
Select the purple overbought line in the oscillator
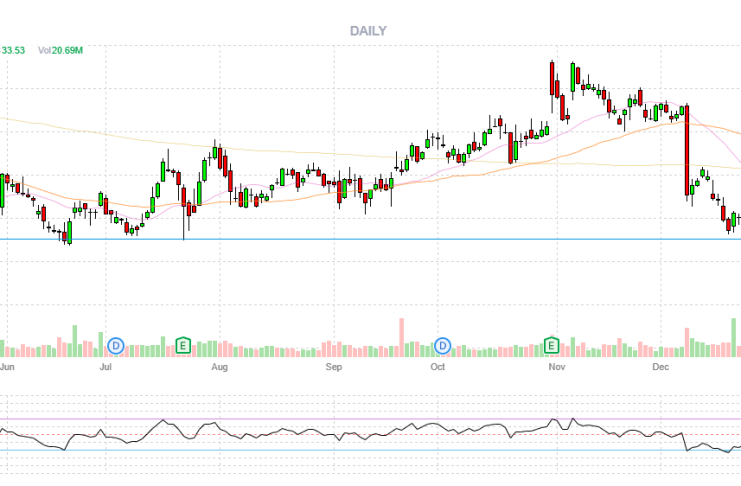(300, 419)
